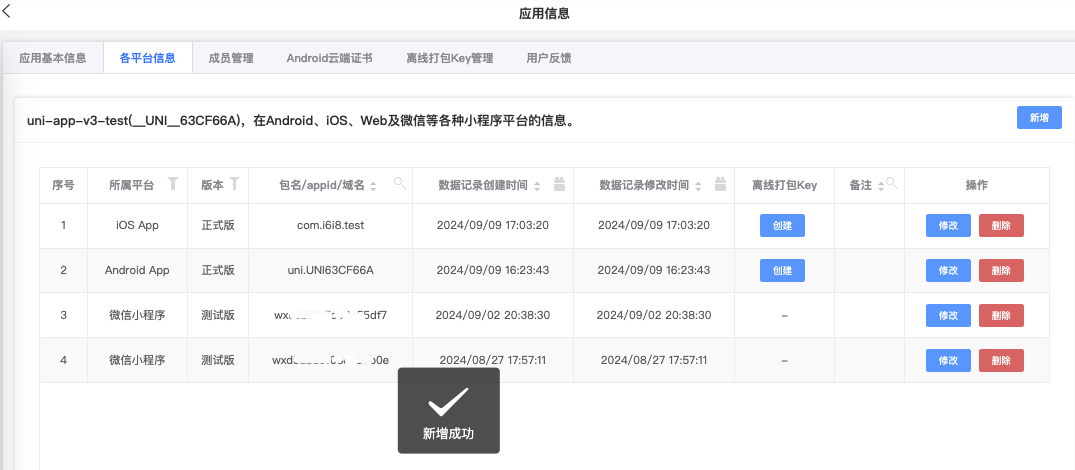Open the Android云端证书 tab
Image resolution: width=1075 pixels, height=470 pixels.
click(x=330, y=58)
